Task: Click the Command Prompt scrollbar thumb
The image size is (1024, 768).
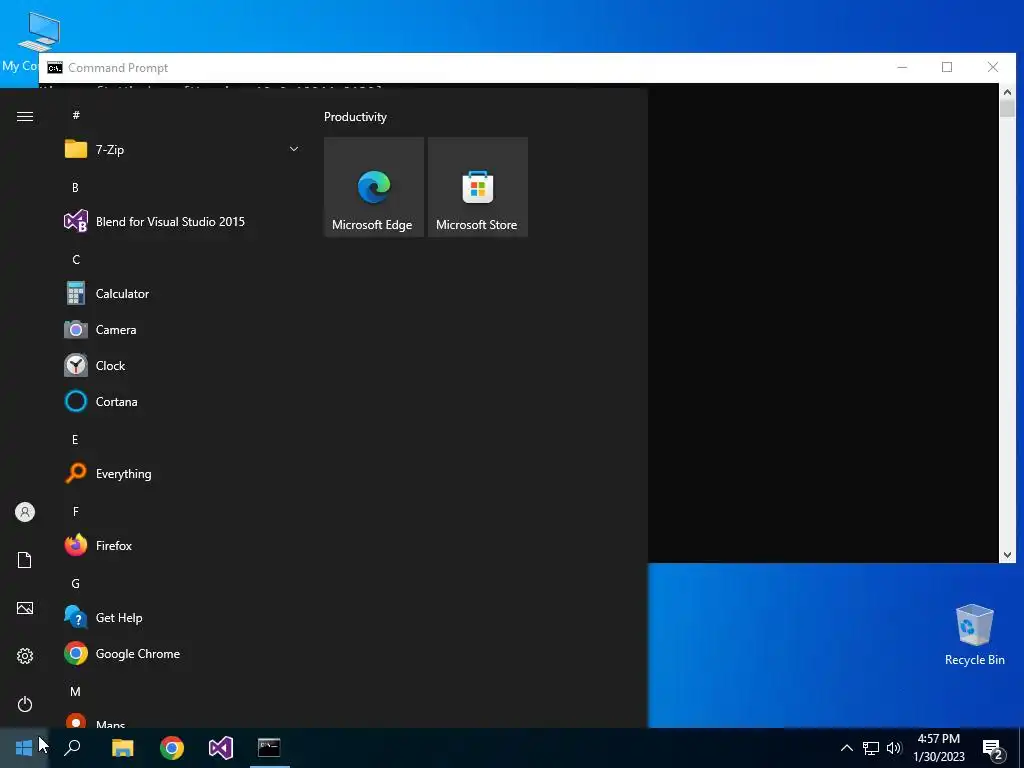Action: [x=1007, y=108]
